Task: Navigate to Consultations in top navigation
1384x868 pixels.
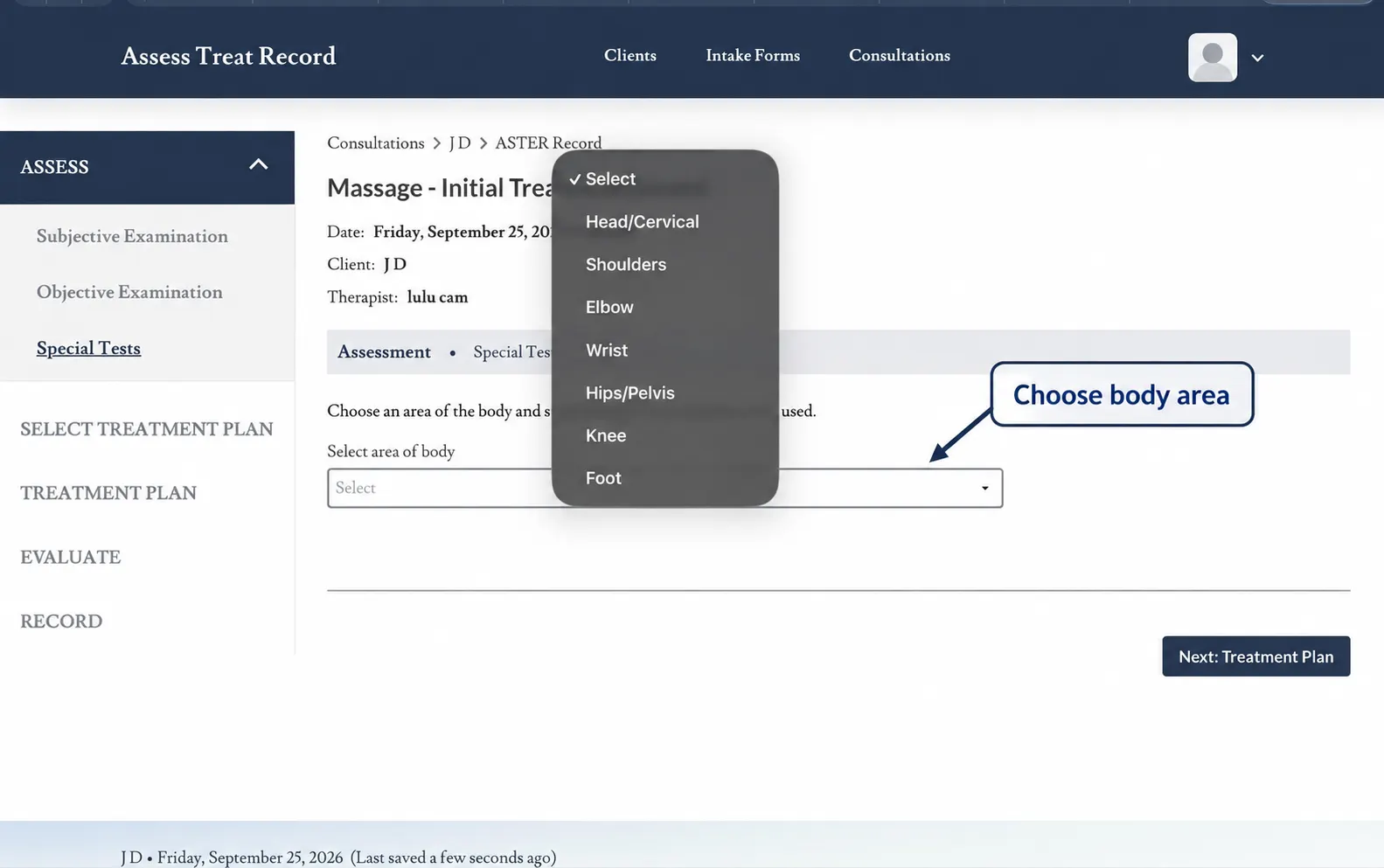Action: coord(899,55)
